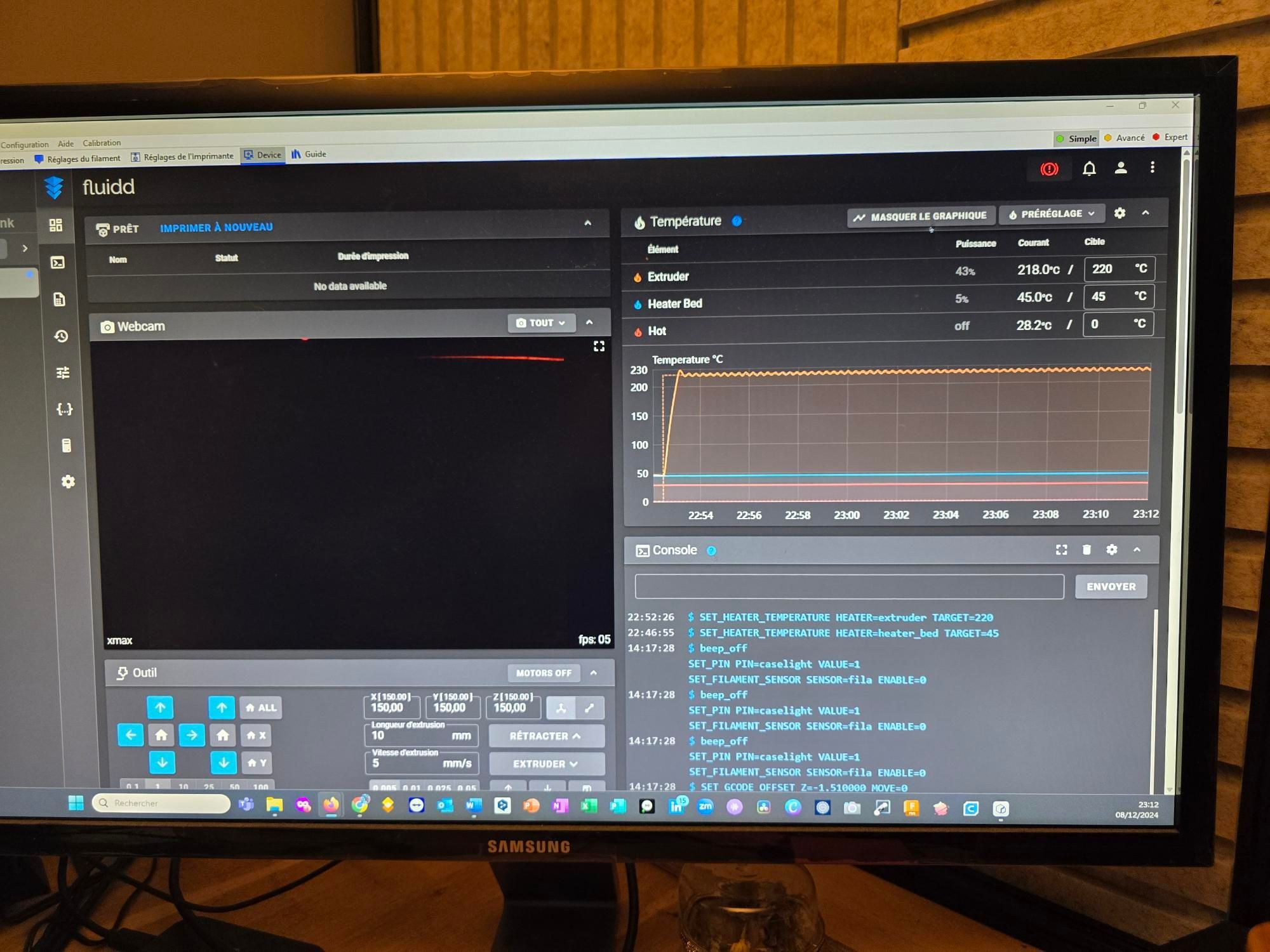Switch to the Guide tab
This screenshot has height=952, width=1270.
pos(309,154)
